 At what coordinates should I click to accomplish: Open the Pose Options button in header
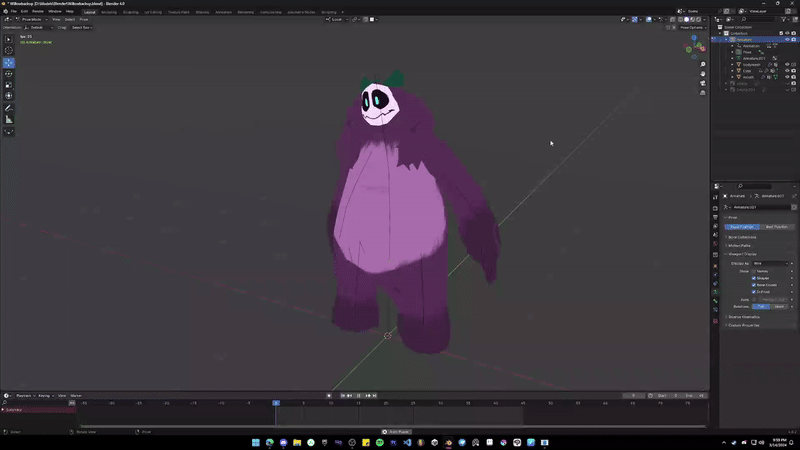tap(692, 28)
